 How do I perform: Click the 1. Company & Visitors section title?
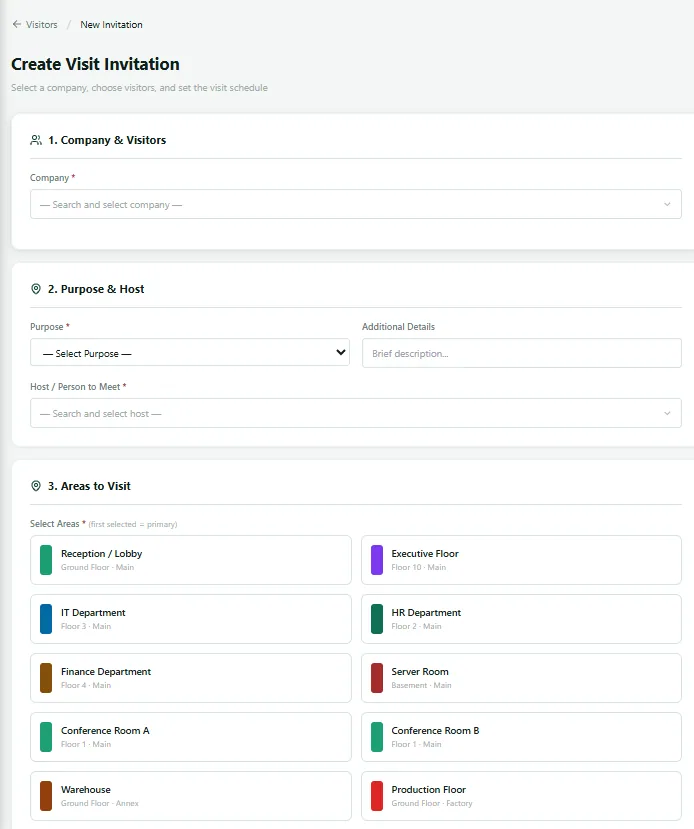coord(107,140)
